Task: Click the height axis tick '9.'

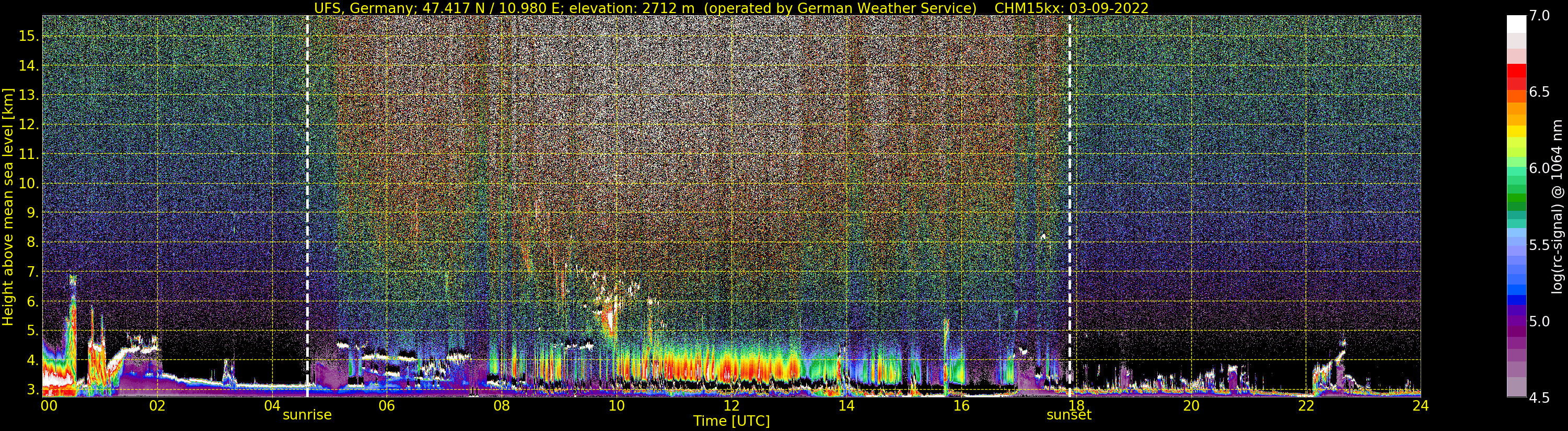Action: click(32, 213)
